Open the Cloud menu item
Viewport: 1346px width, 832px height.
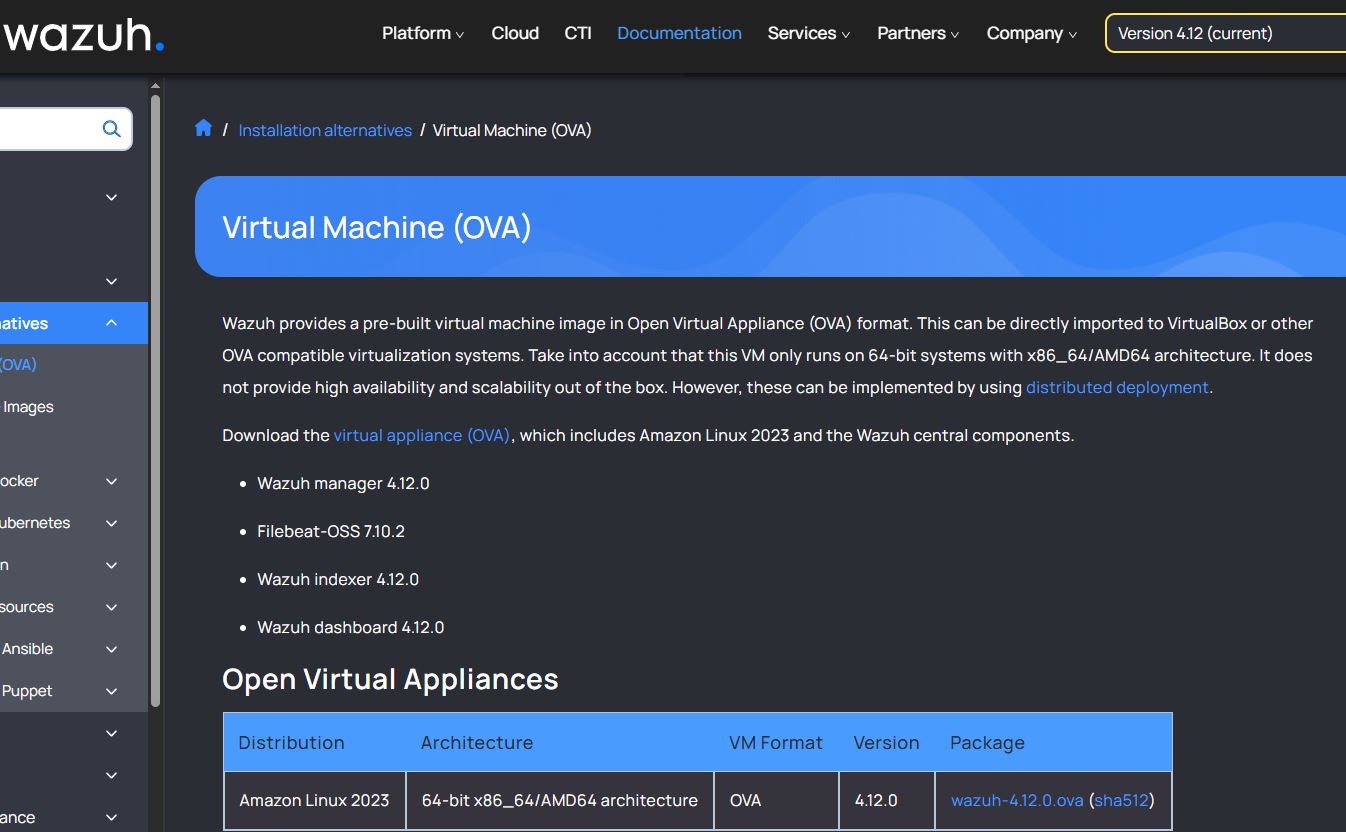point(515,33)
